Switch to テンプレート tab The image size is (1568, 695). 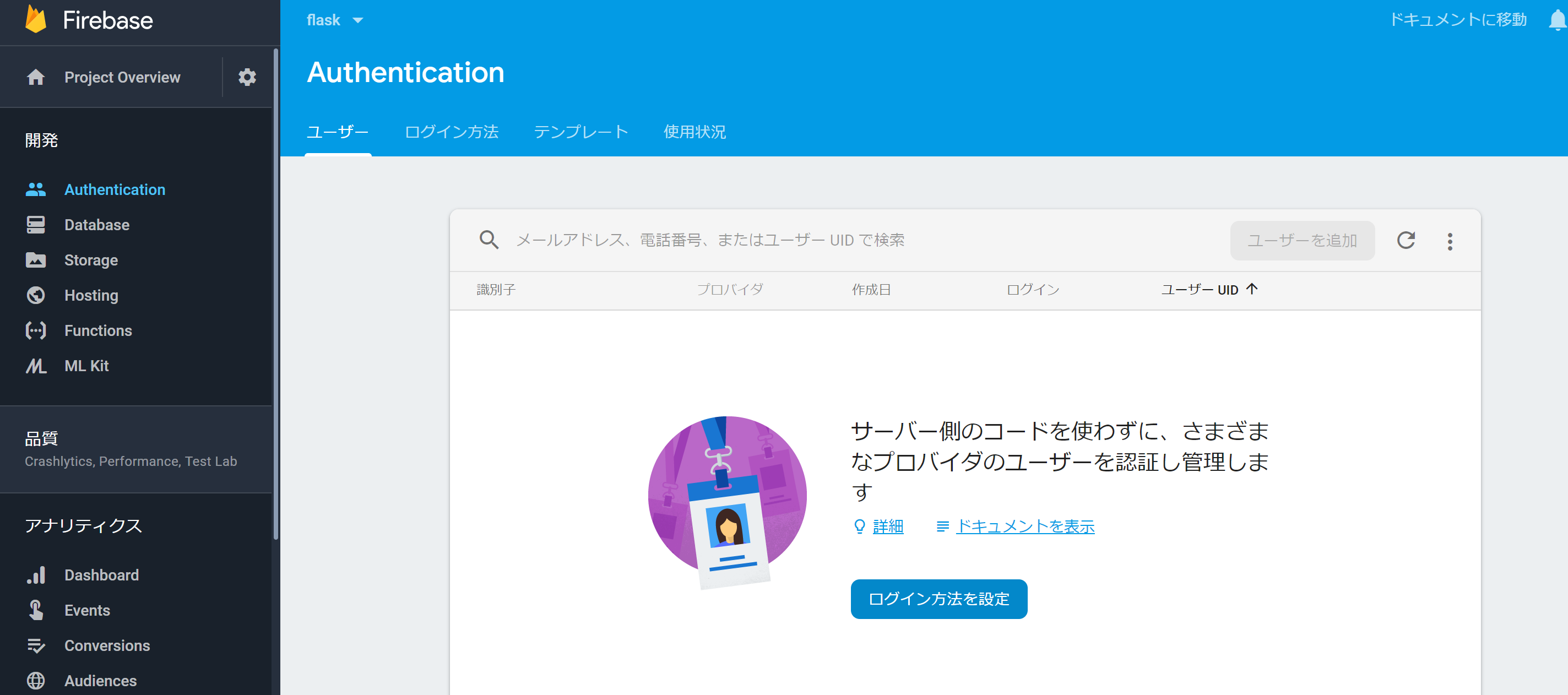pyautogui.click(x=580, y=132)
